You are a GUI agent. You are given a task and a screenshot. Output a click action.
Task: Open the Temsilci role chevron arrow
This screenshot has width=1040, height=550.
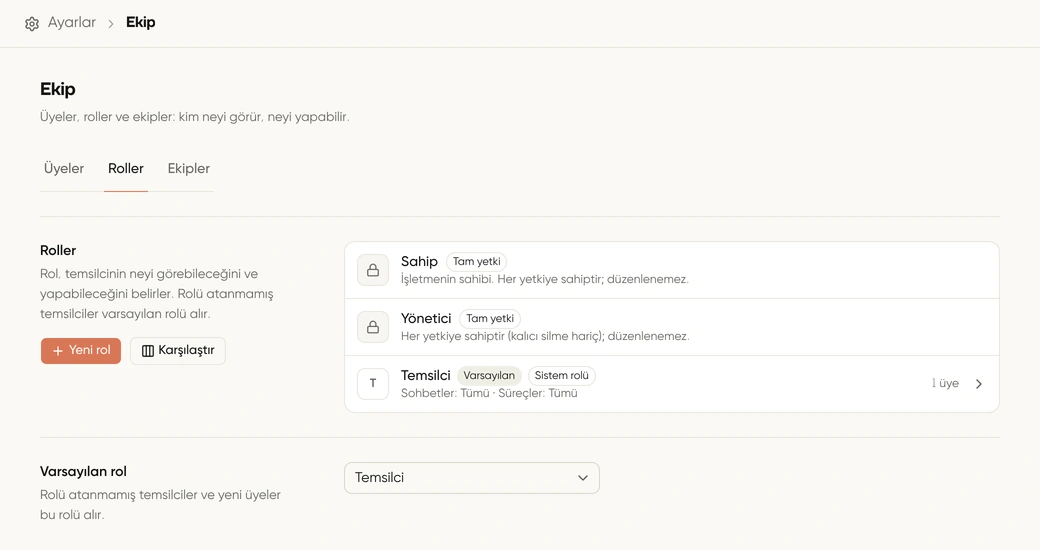pos(979,383)
